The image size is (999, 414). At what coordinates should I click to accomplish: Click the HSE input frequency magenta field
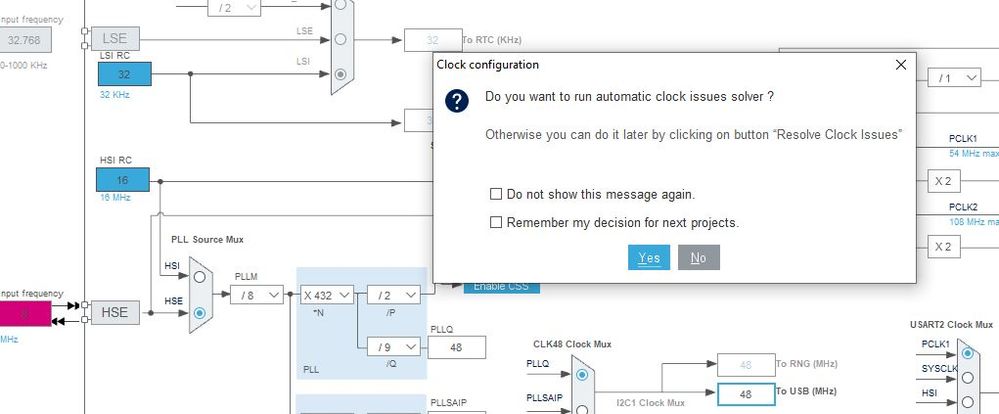tap(25, 314)
